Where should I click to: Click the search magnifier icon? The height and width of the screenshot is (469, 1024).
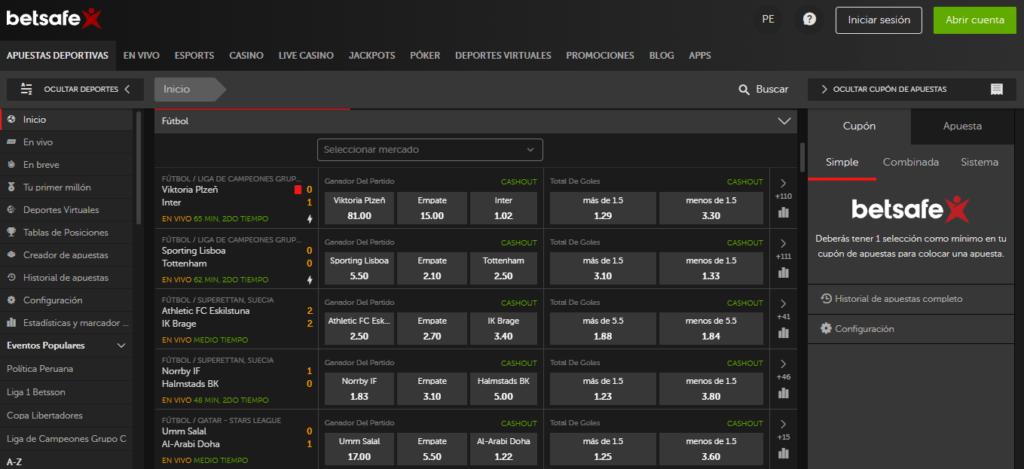[x=744, y=89]
